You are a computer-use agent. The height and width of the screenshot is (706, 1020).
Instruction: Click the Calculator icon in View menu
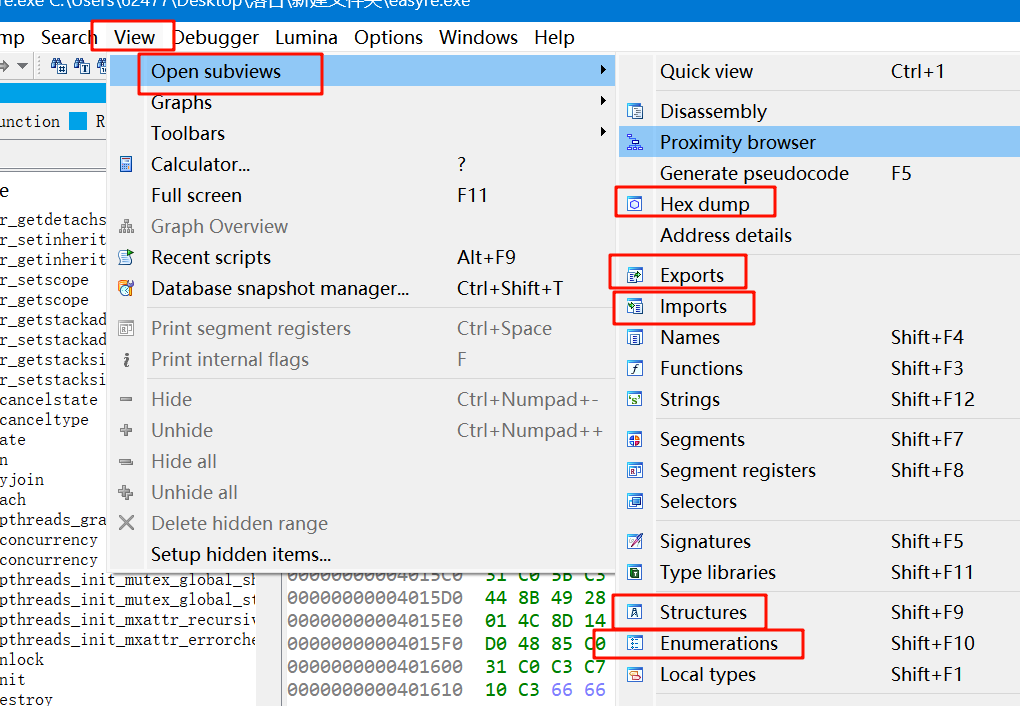coord(126,164)
